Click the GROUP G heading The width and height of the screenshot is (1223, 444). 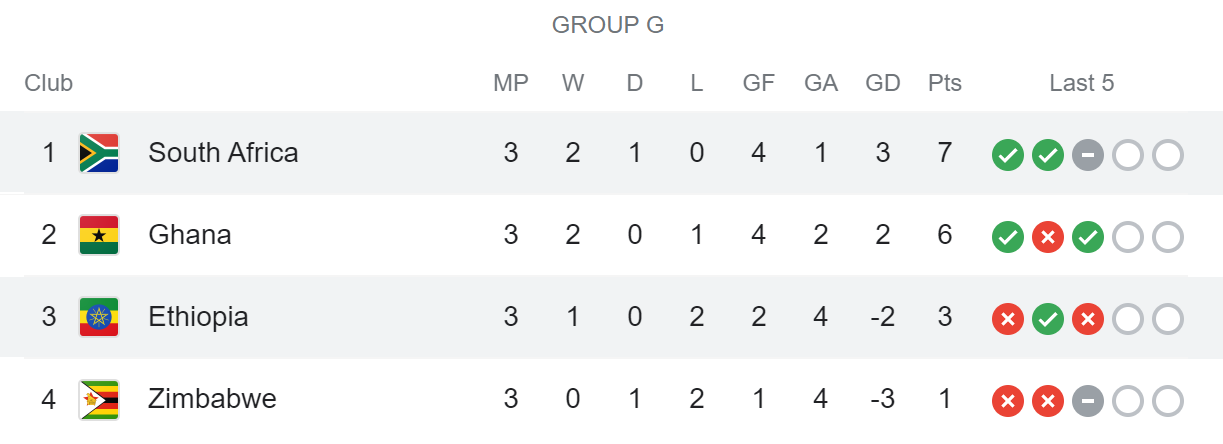(608, 25)
